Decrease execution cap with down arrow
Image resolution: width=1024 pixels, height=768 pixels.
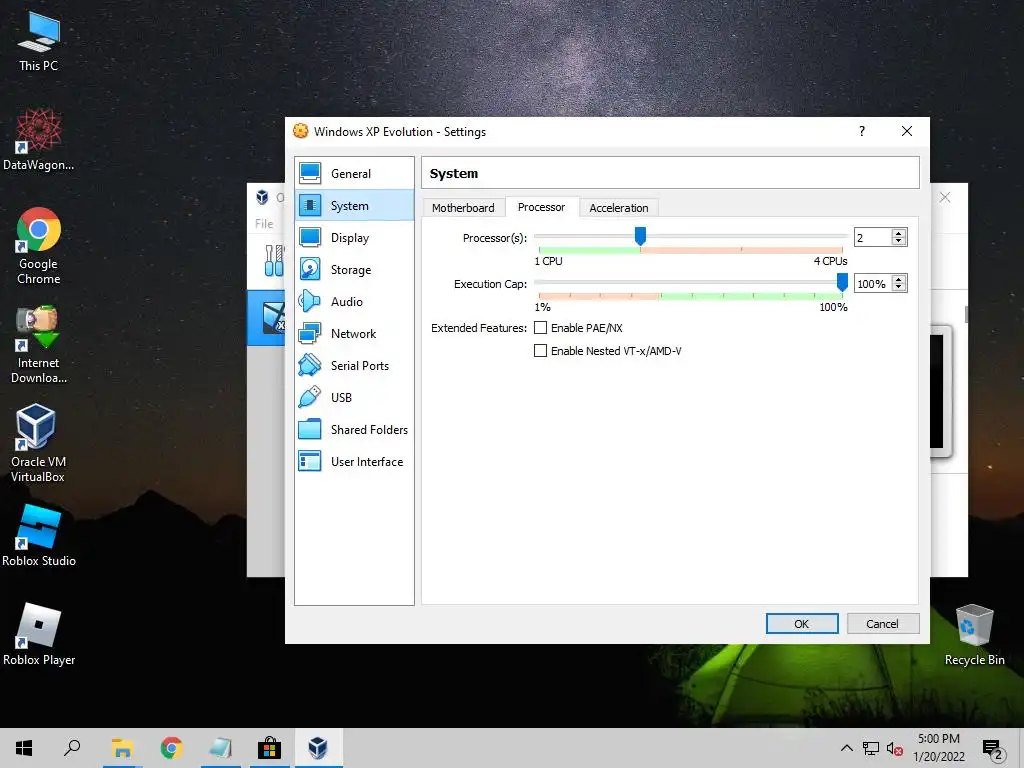899,287
